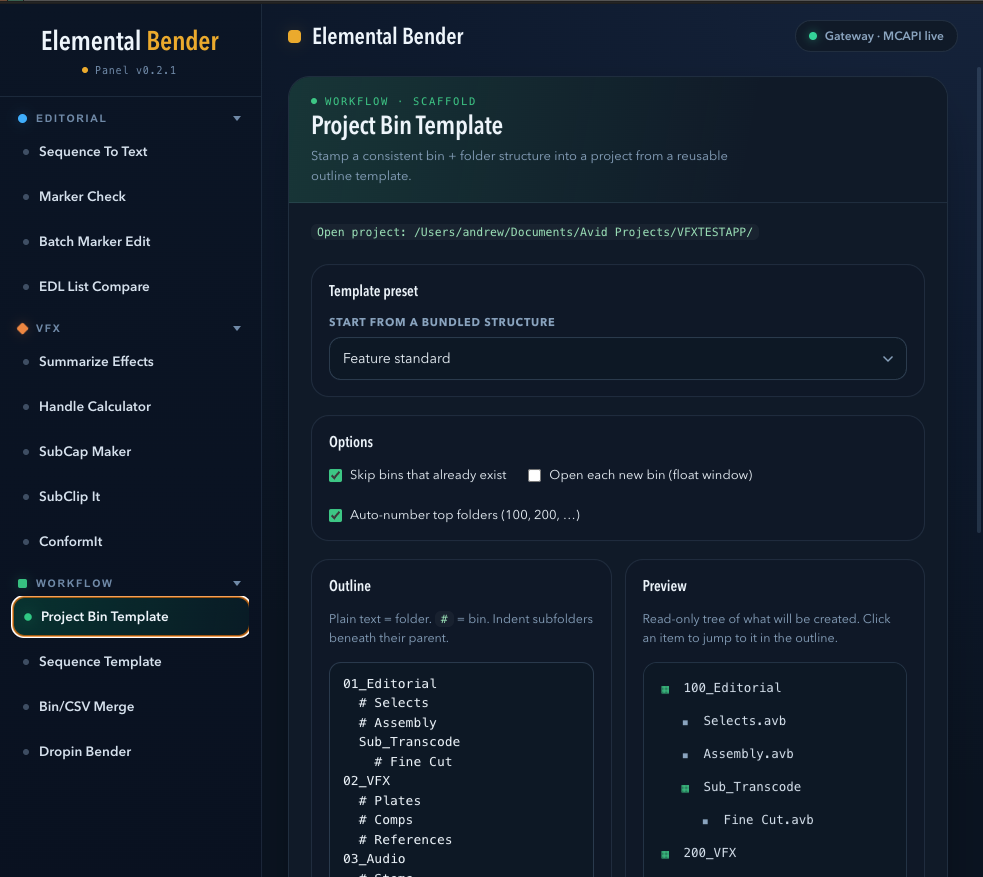Image resolution: width=983 pixels, height=877 pixels.
Task: Open Sequence To Text tool
Action: [x=93, y=152]
